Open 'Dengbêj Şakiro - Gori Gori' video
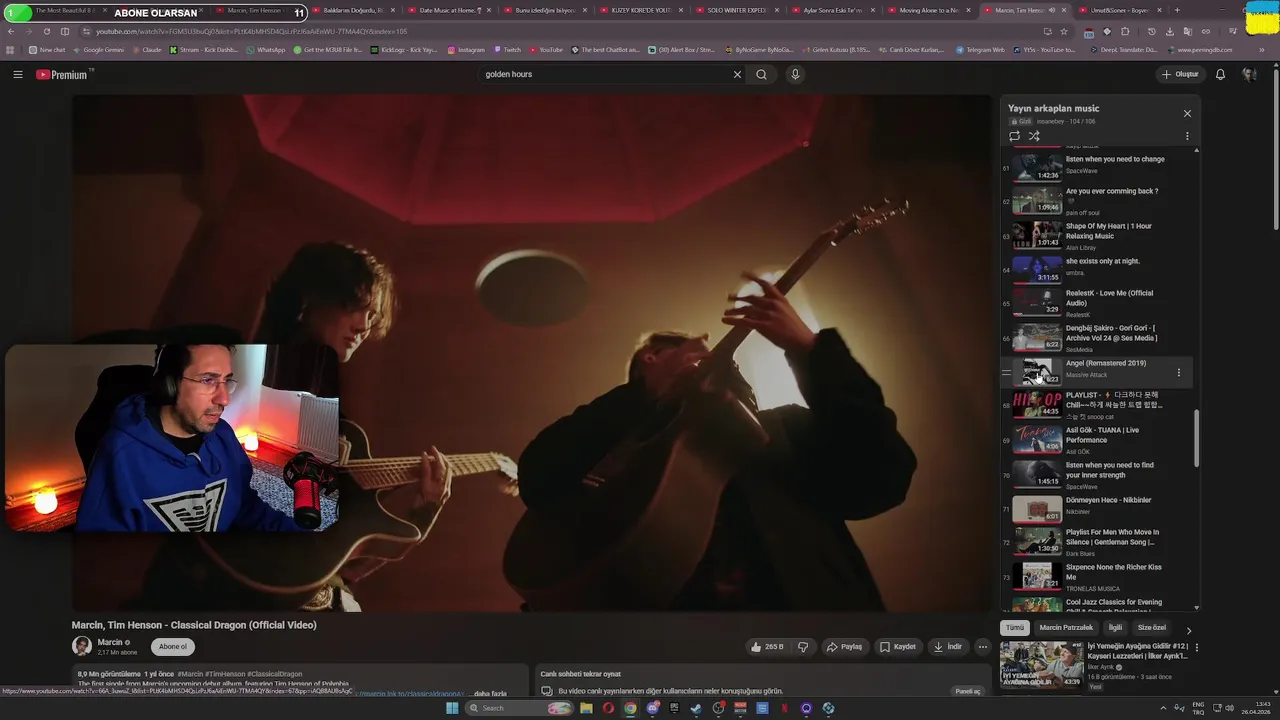This screenshot has height=720, width=1280. [1097, 338]
